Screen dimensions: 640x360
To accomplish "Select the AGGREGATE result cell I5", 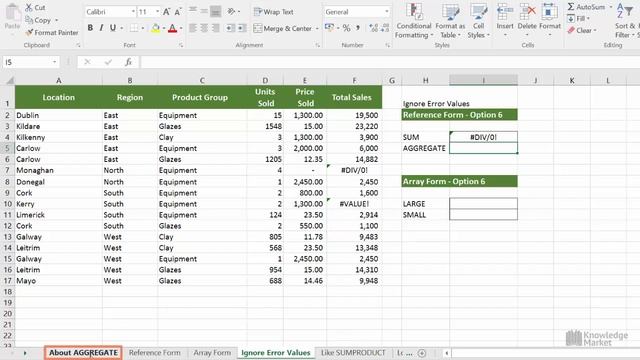I will [x=483, y=148].
